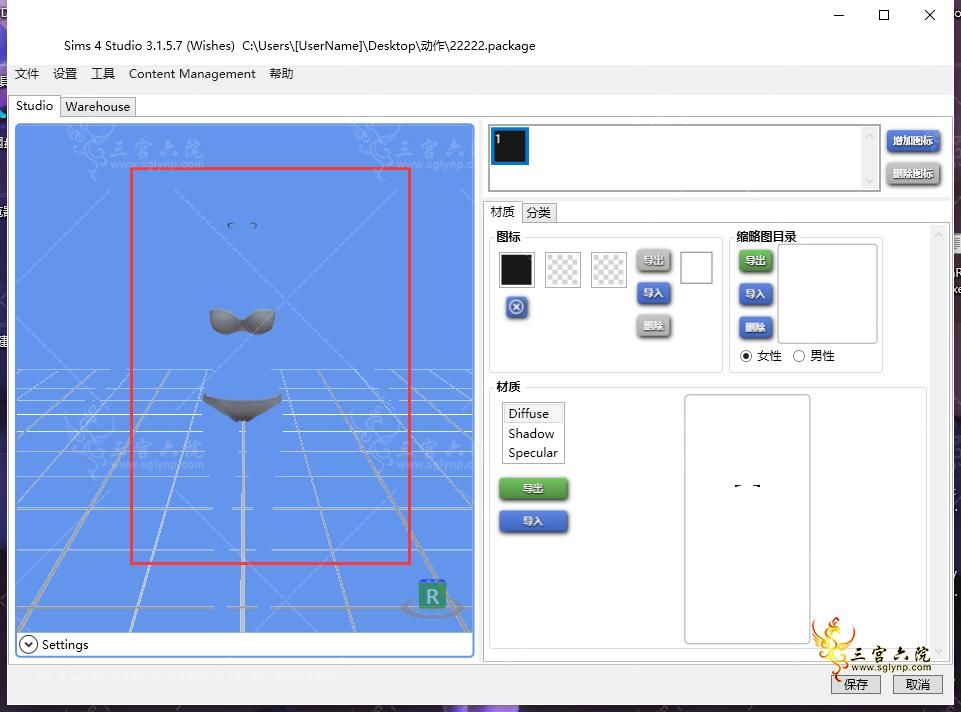Click blue 删除 button in 缩略图目录

click(755, 327)
